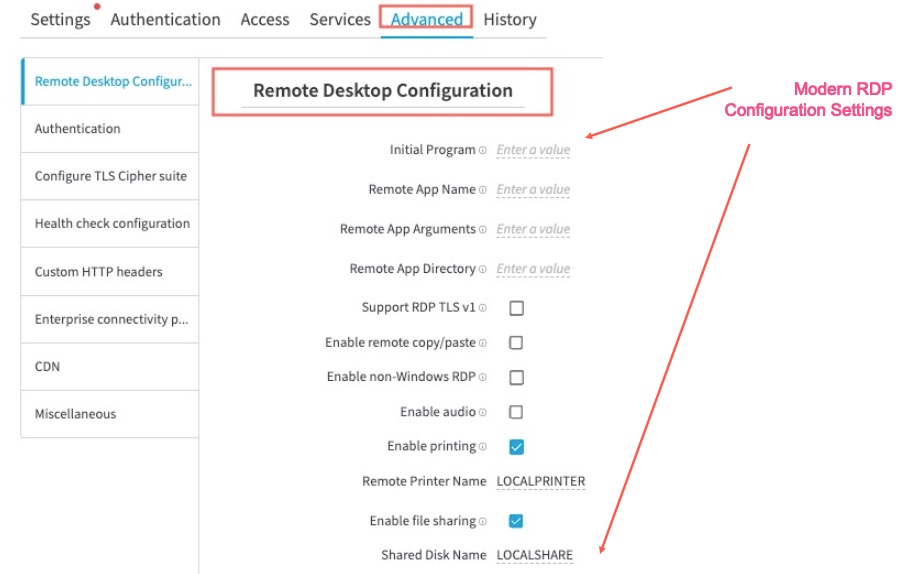This screenshot has width=900, height=574.
Task: Open the Services tab
Action: pyautogui.click(x=340, y=19)
